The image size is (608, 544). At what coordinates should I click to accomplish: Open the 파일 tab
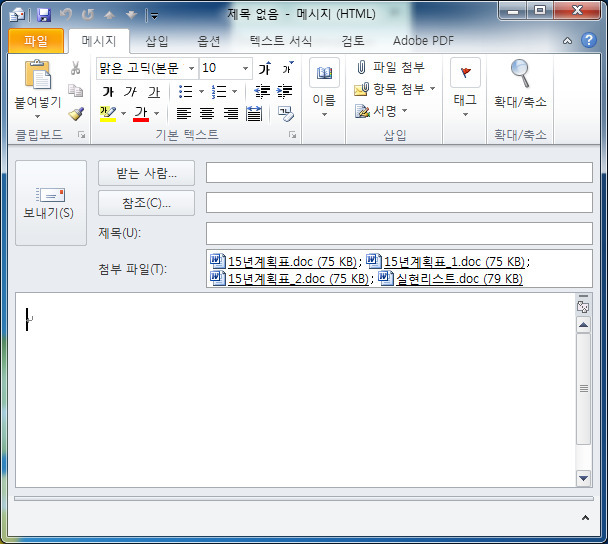pyautogui.click(x=36, y=41)
